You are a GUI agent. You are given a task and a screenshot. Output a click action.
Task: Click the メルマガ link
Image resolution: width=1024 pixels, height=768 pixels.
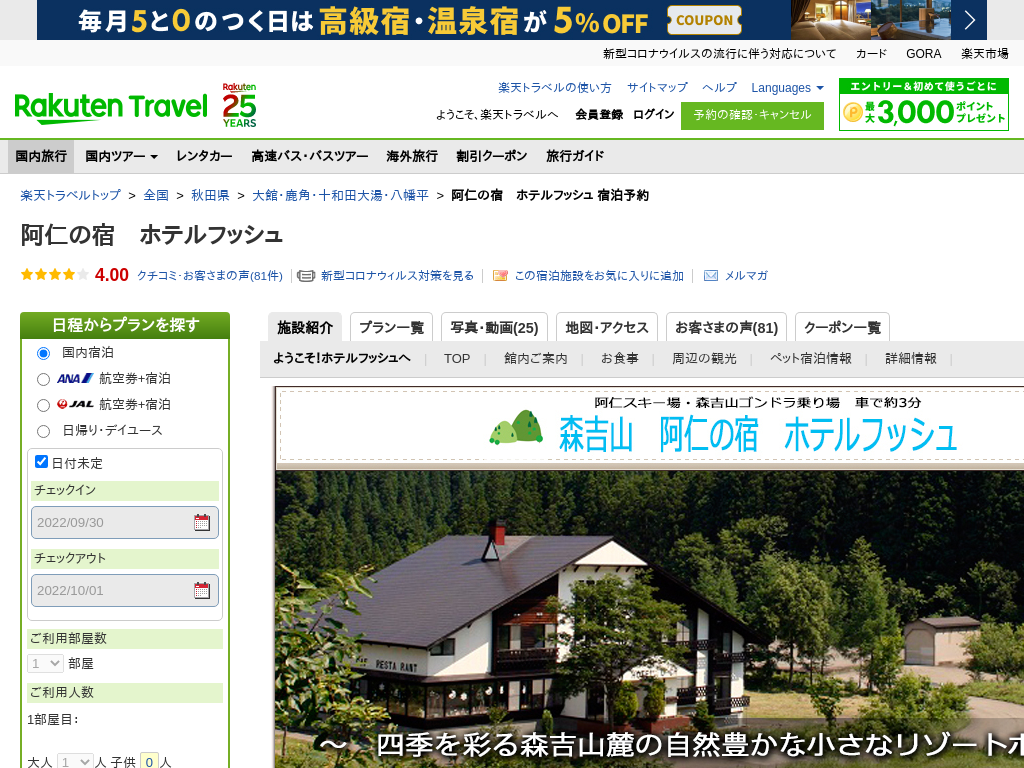point(746,276)
